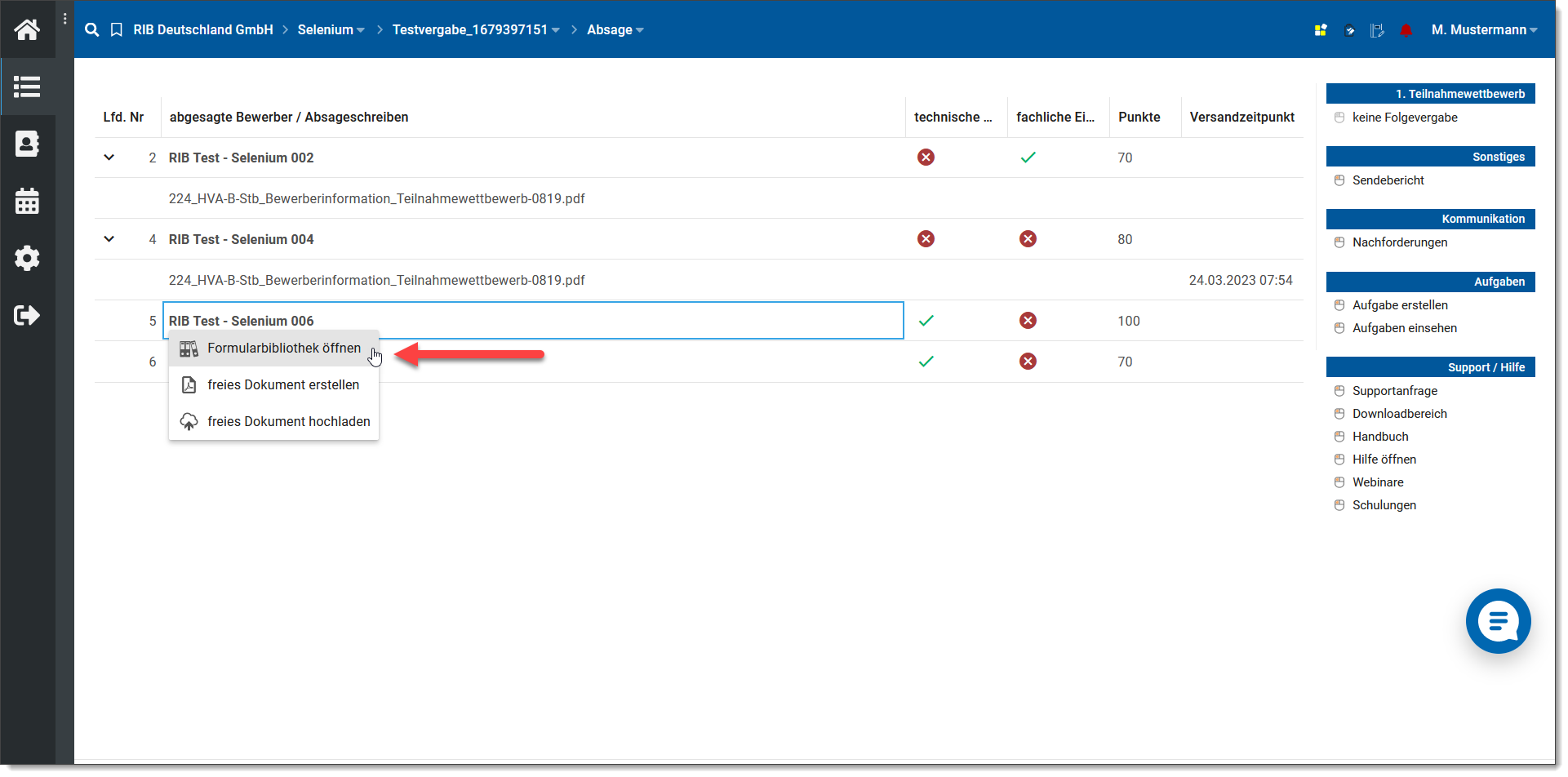Open the calendar sidebar icon
Image resolution: width=1568 pixels, height=777 pixels.
[x=27, y=201]
